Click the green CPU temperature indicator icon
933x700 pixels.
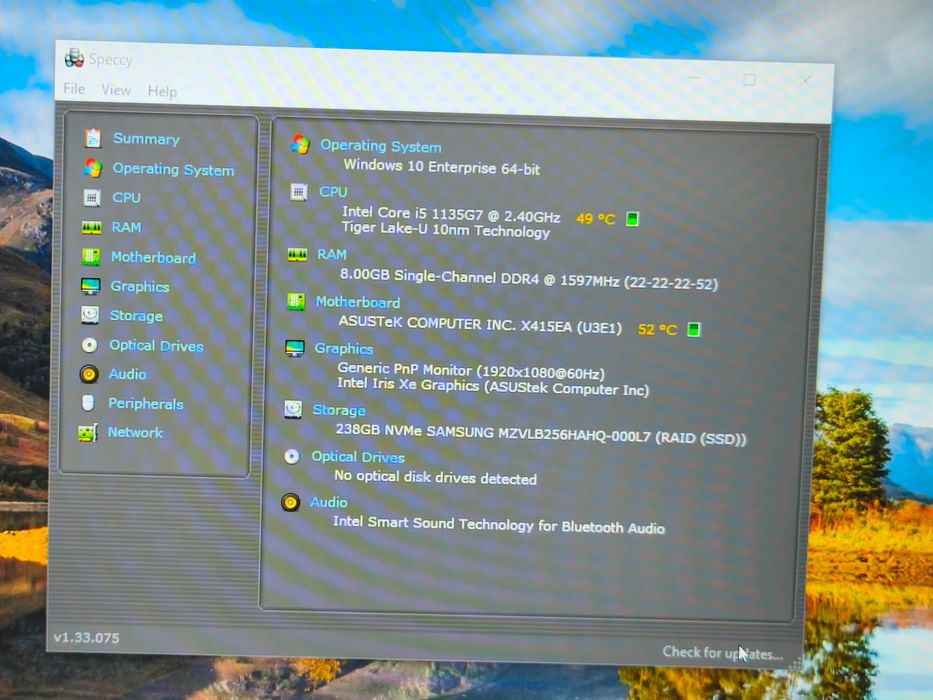pos(633,218)
